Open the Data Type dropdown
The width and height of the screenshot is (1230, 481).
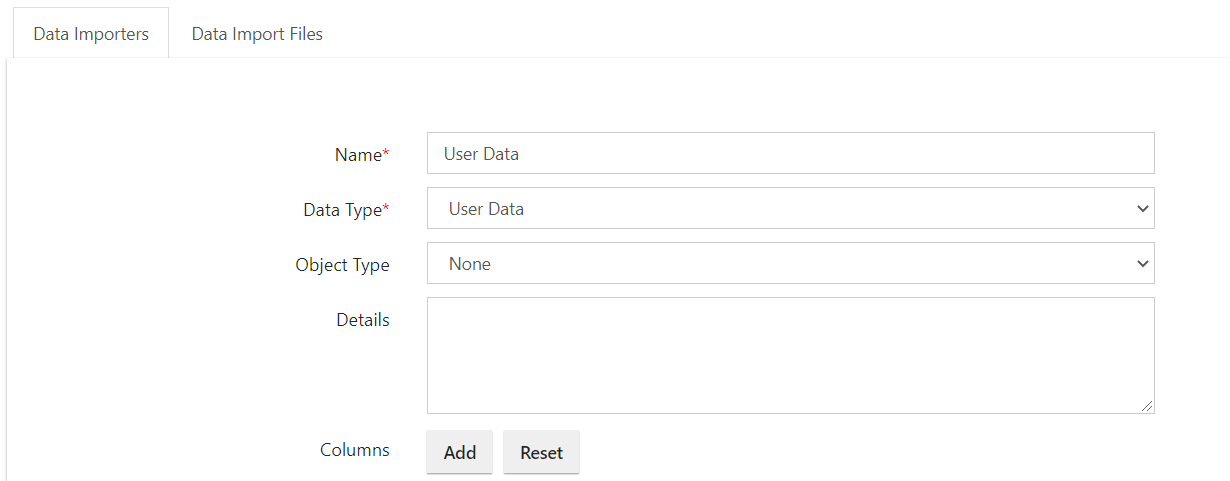790,208
